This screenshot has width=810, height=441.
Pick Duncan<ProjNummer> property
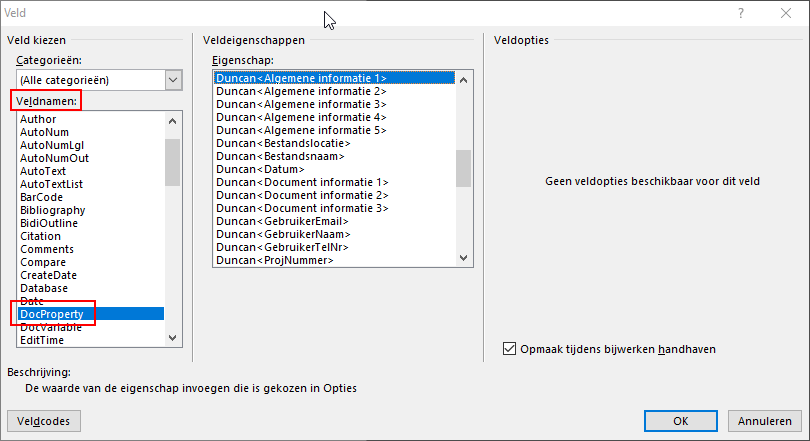274,260
